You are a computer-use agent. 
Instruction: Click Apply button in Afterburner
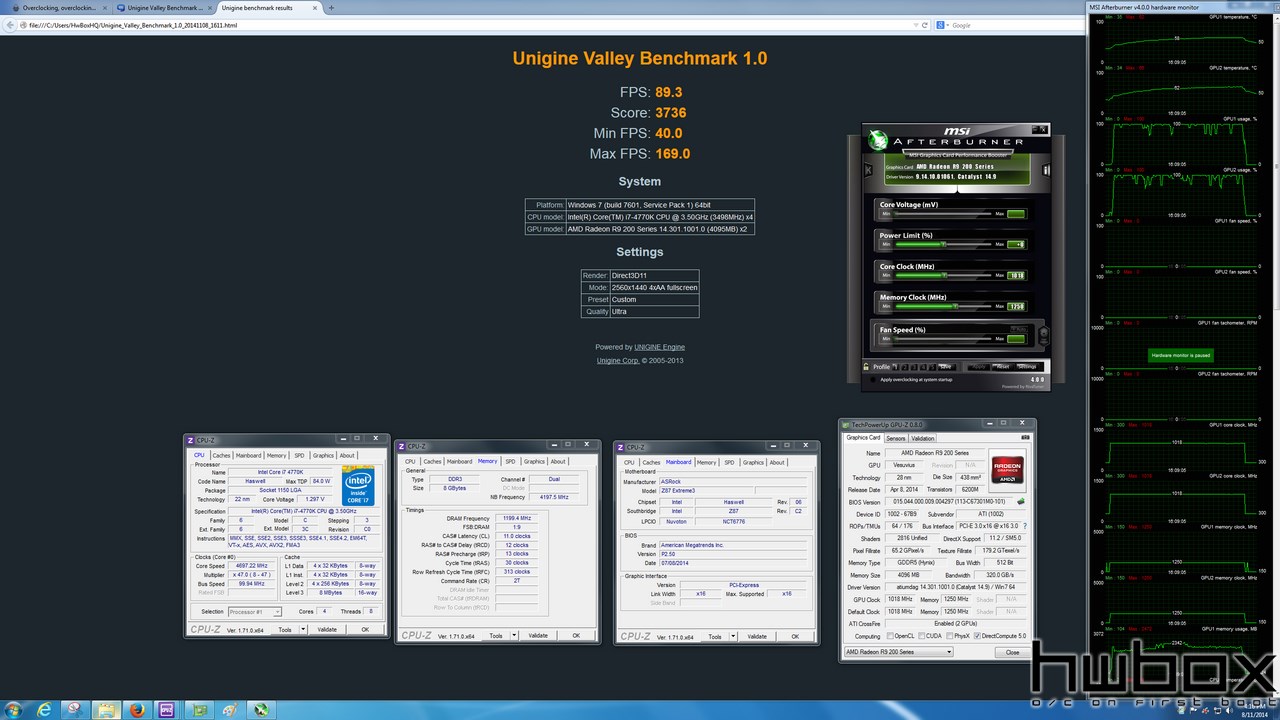pyautogui.click(x=979, y=366)
